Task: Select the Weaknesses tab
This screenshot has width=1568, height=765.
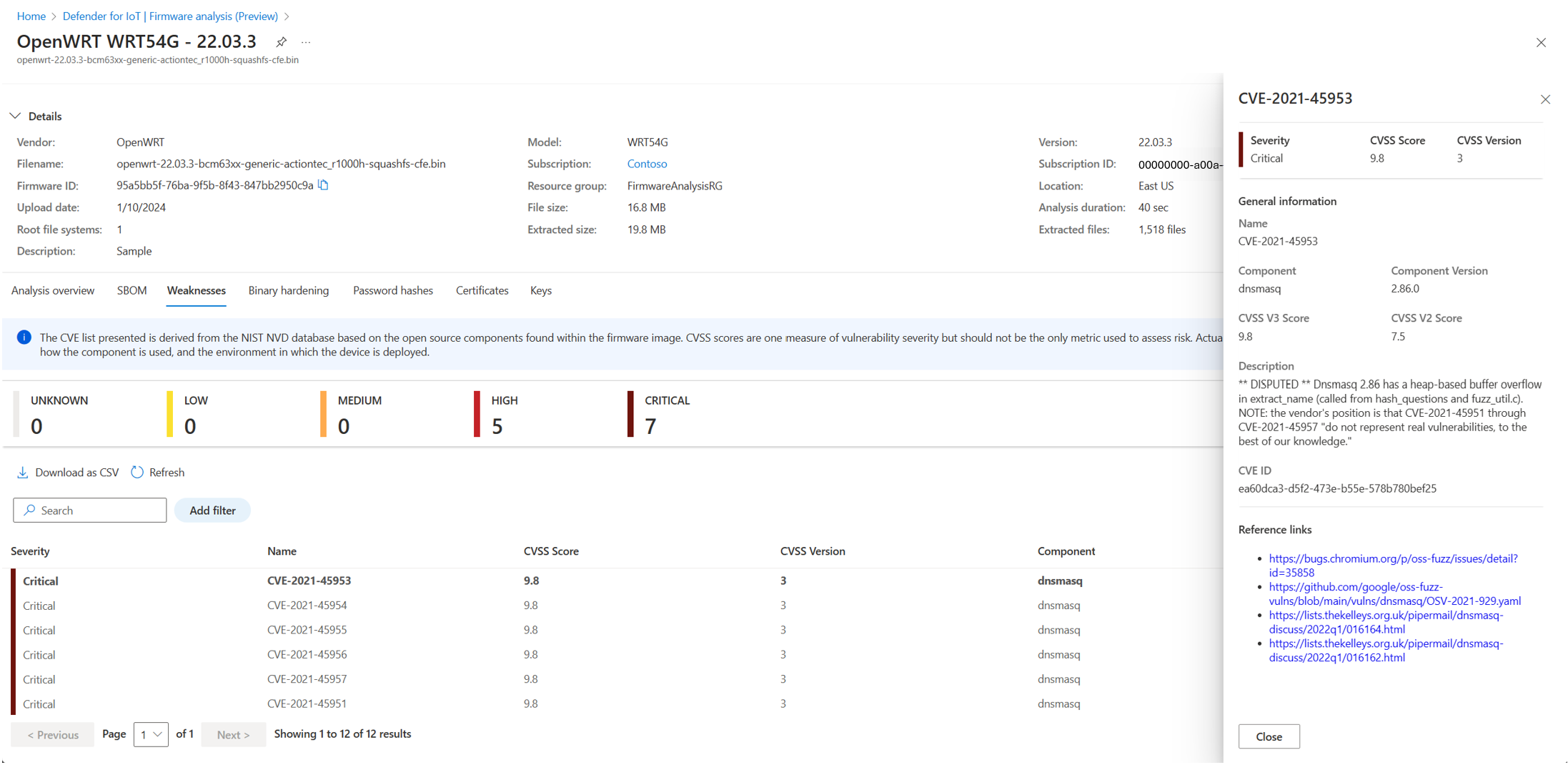Action: click(197, 290)
